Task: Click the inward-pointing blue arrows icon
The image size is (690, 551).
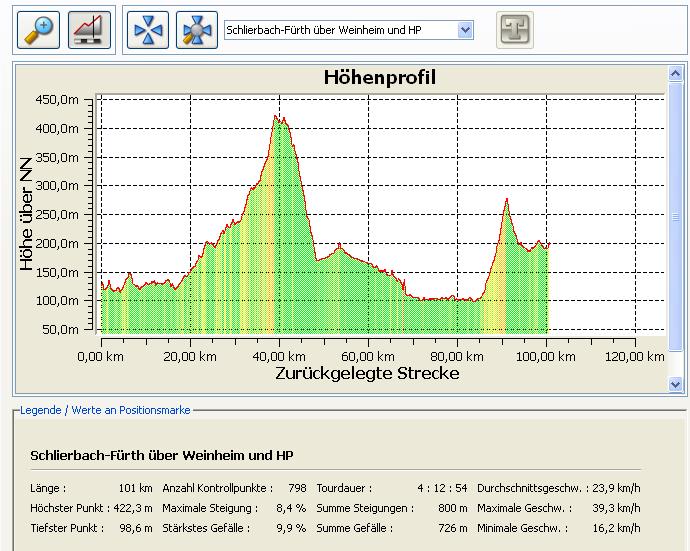Action: point(148,30)
